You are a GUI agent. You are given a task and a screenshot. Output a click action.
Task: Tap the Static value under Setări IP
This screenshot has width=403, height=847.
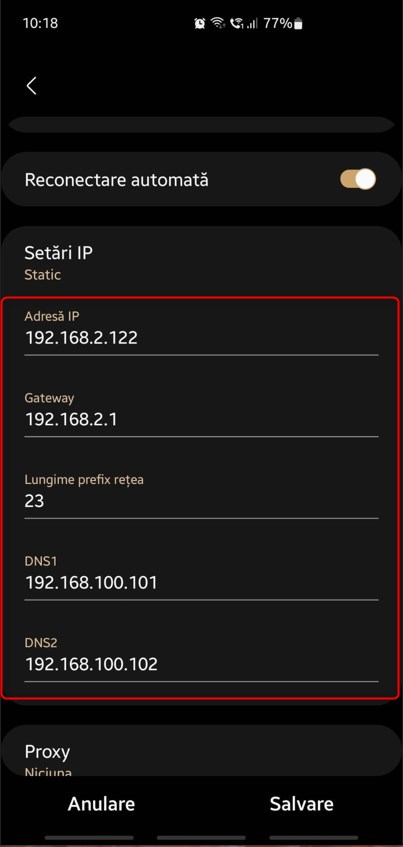(x=43, y=274)
